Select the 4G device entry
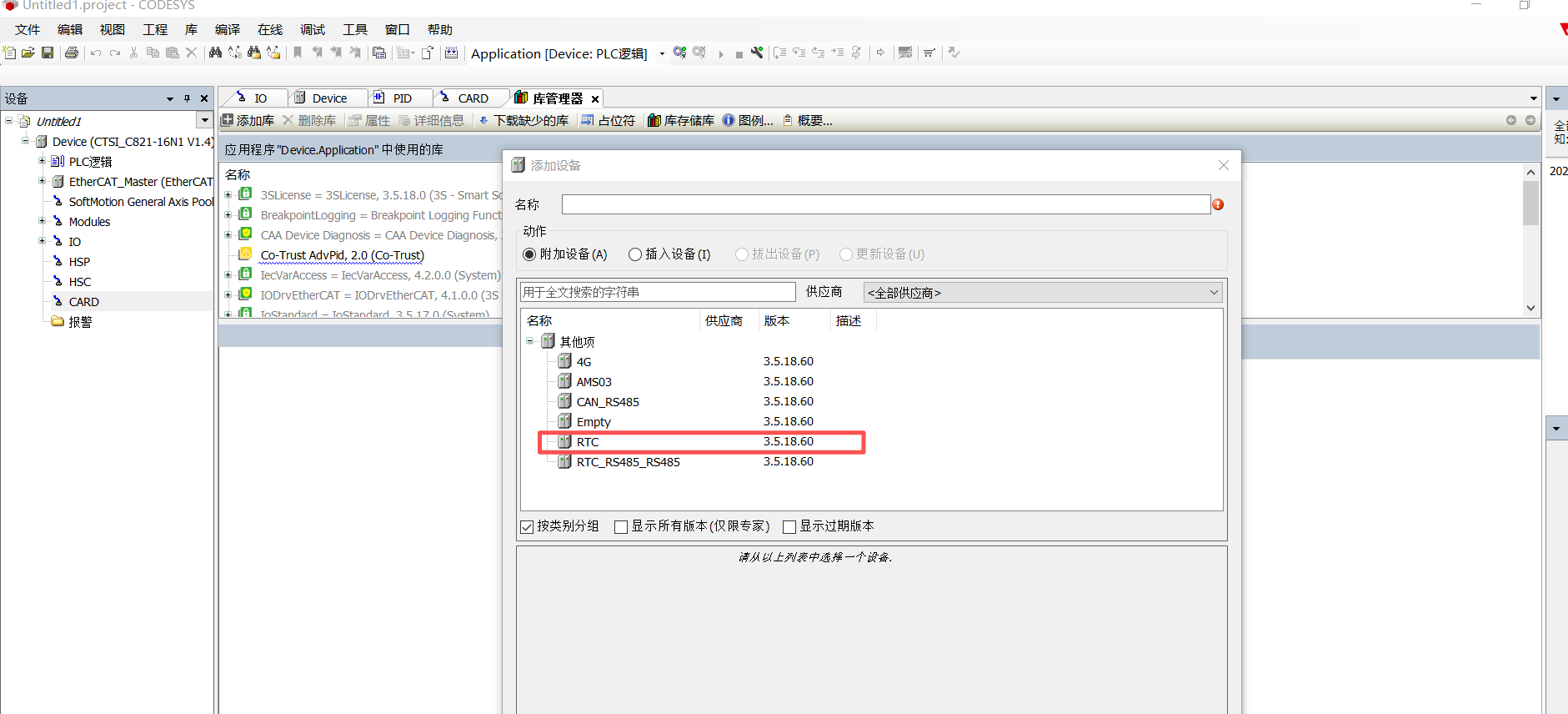Image resolution: width=1568 pixels, height=714 pixels. (x=584, y=362)
